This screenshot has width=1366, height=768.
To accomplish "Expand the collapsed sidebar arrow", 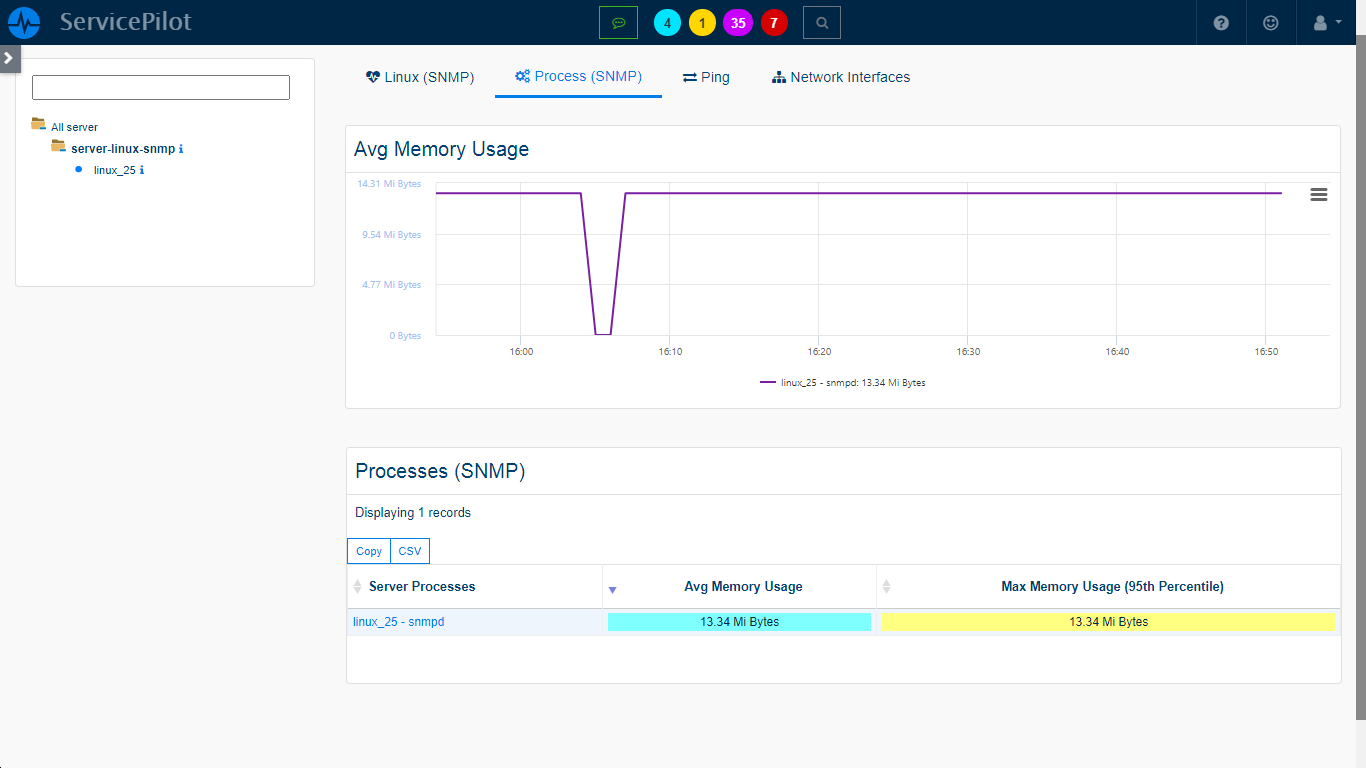I will [9, 58].
